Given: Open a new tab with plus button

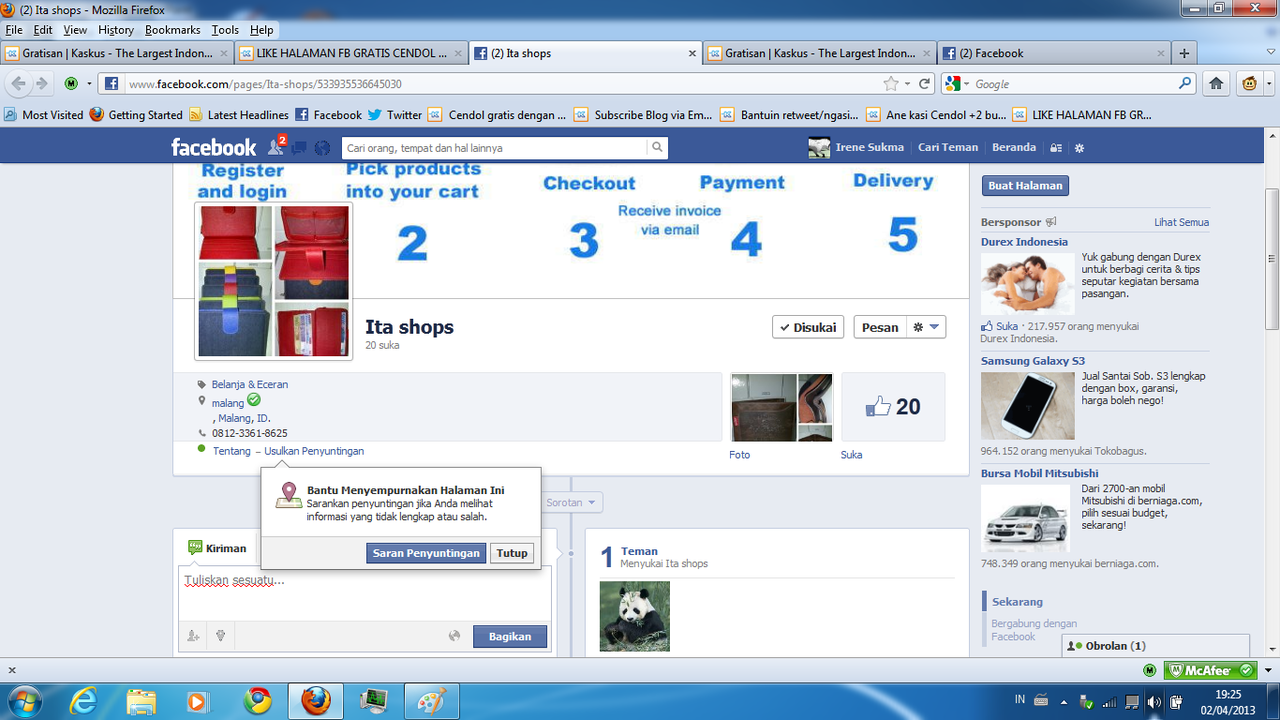Looking at the screenshot, I should point(1185,53).
